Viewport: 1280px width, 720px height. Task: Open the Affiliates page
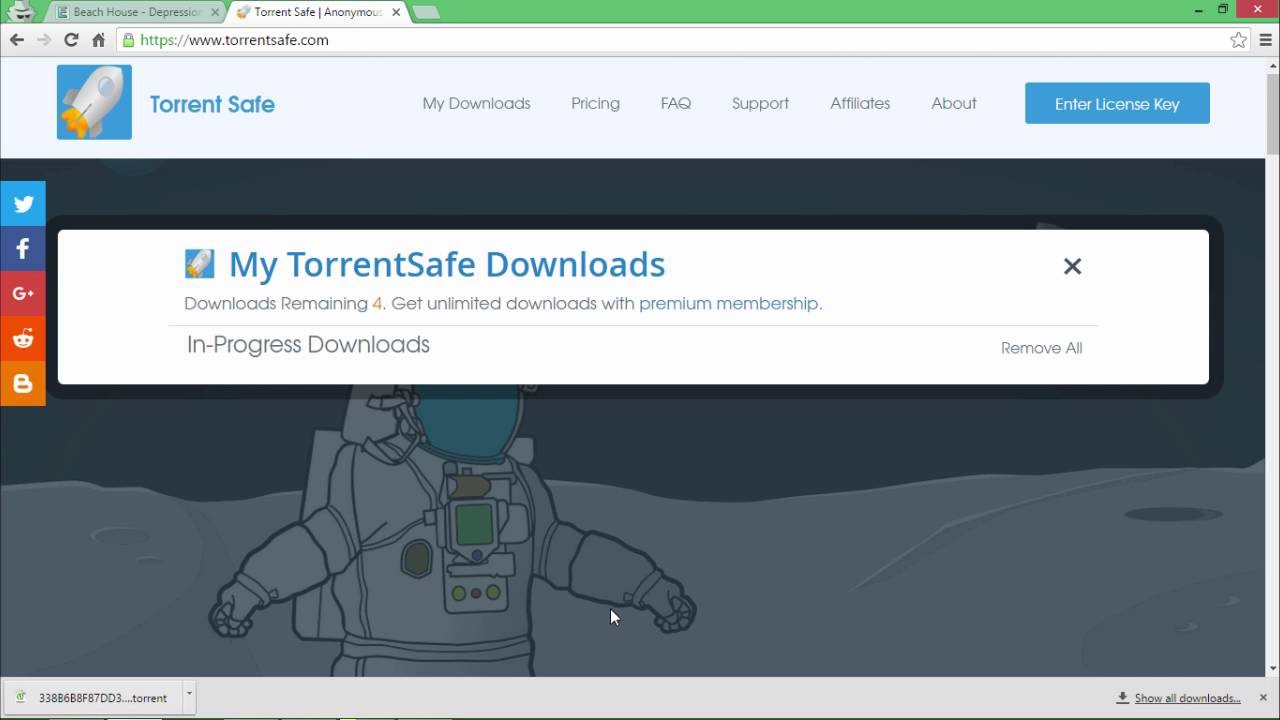tap(860, 103)
